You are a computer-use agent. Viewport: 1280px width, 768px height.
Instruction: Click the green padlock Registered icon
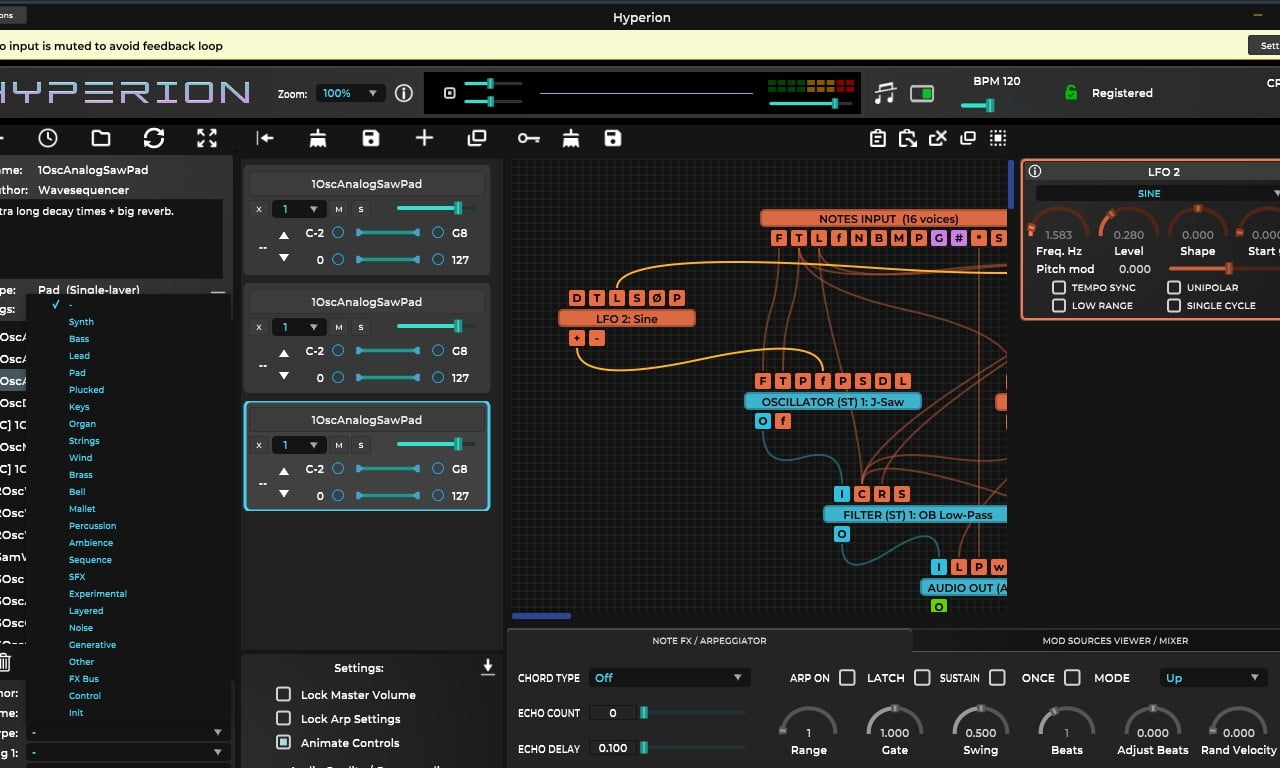pos(1071,92)
